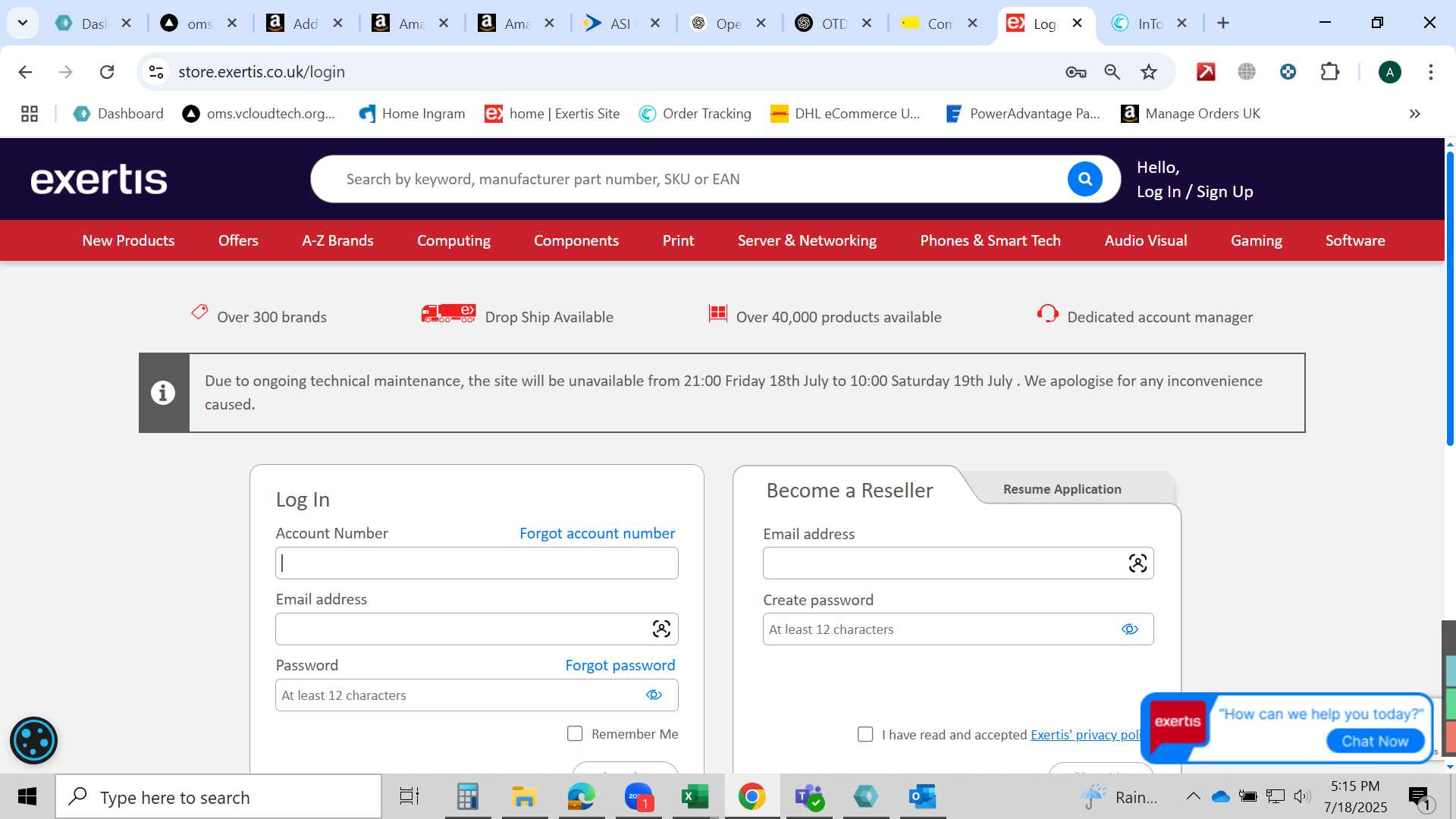Toggle Log In password visibility eye
Viewport: 1456px width, 819px height.
[x=654, y=695]
